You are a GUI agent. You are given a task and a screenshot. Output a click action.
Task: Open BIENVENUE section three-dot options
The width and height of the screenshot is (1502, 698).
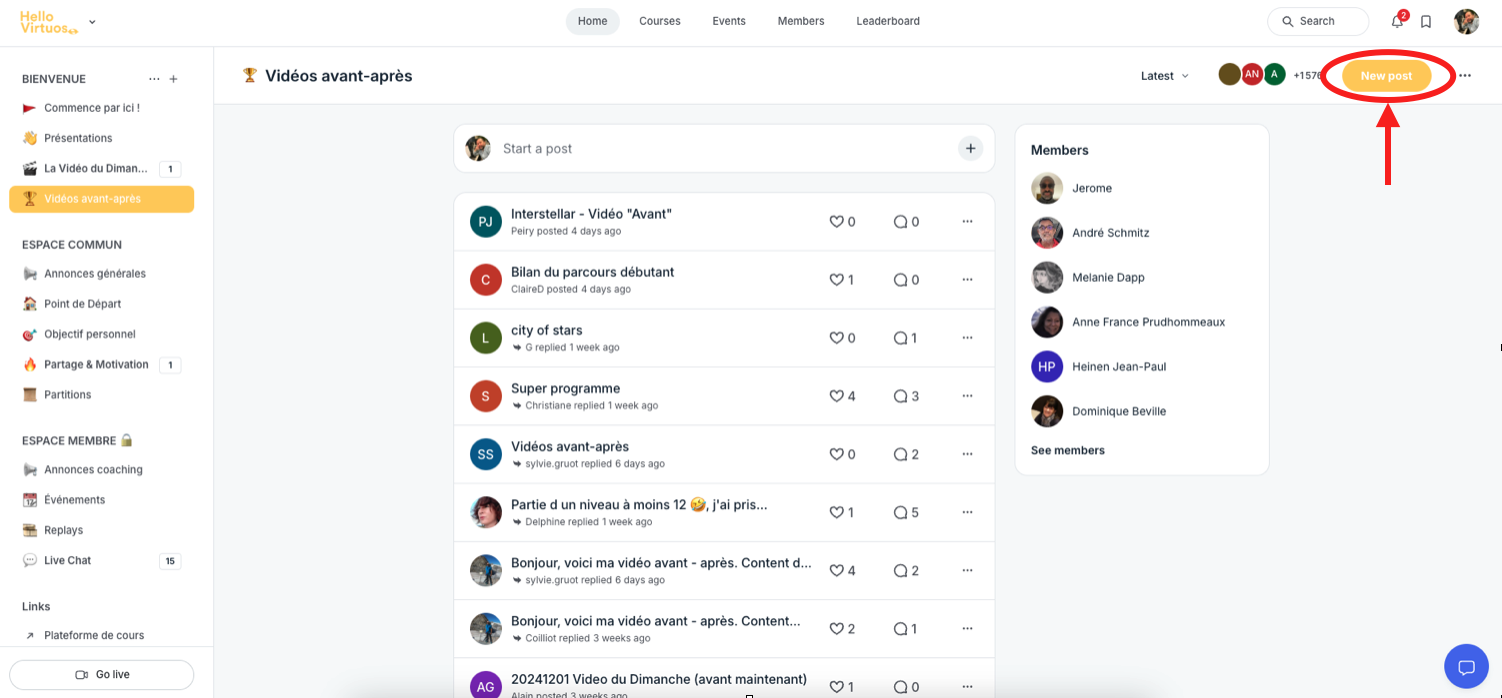tap(154, 79)
